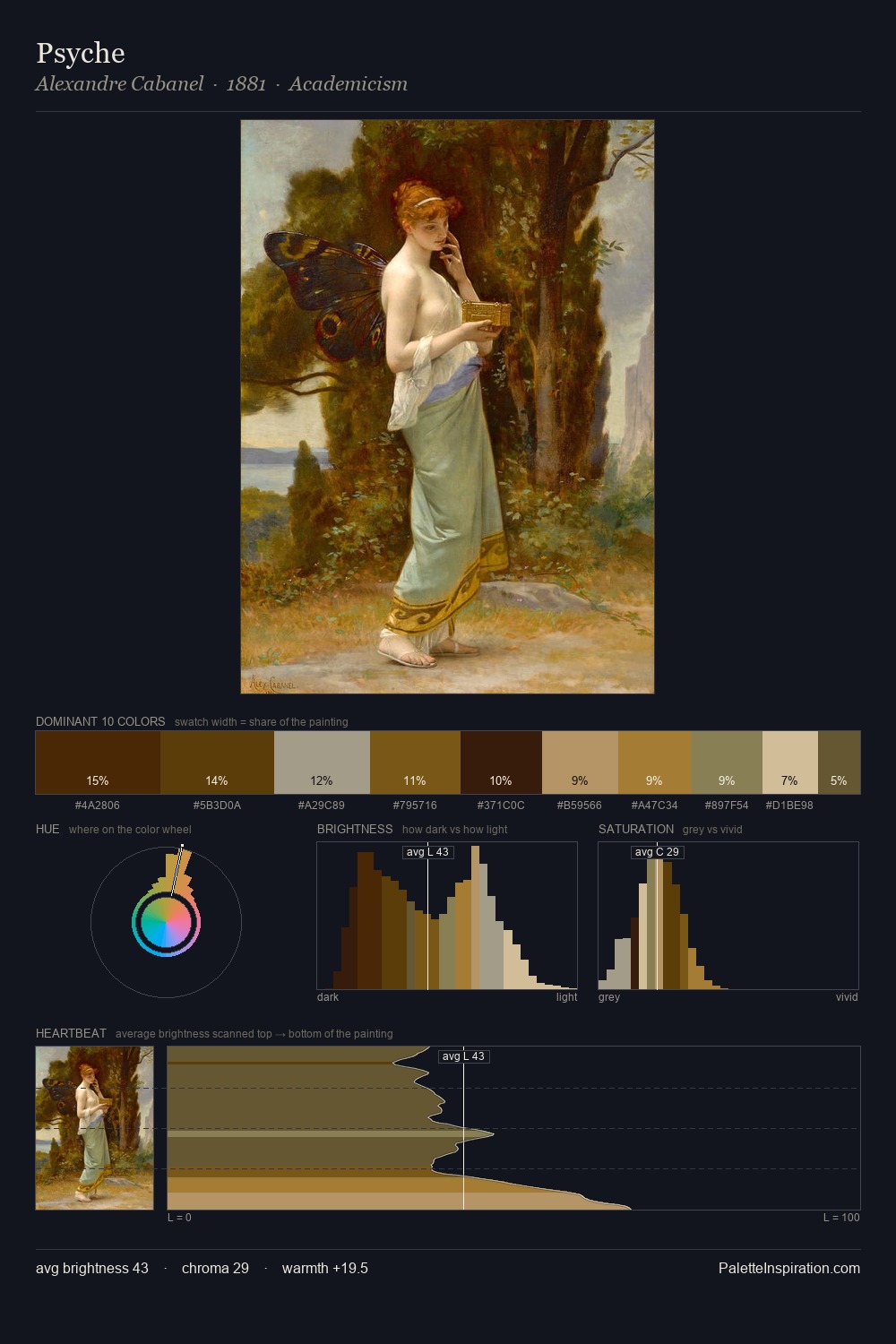Click the #795716 hex label
896x1344 pixels.
(x=415, y=806)
